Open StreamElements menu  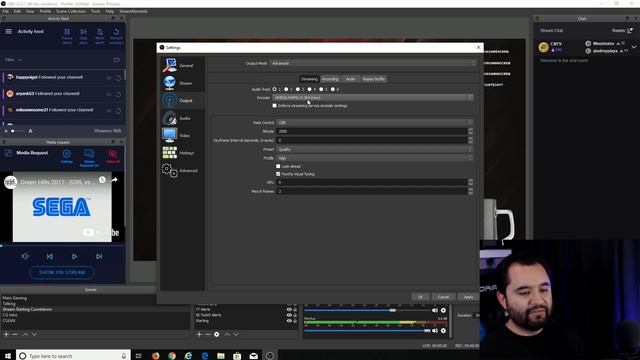pyautogui.click(x=133, y=11)
